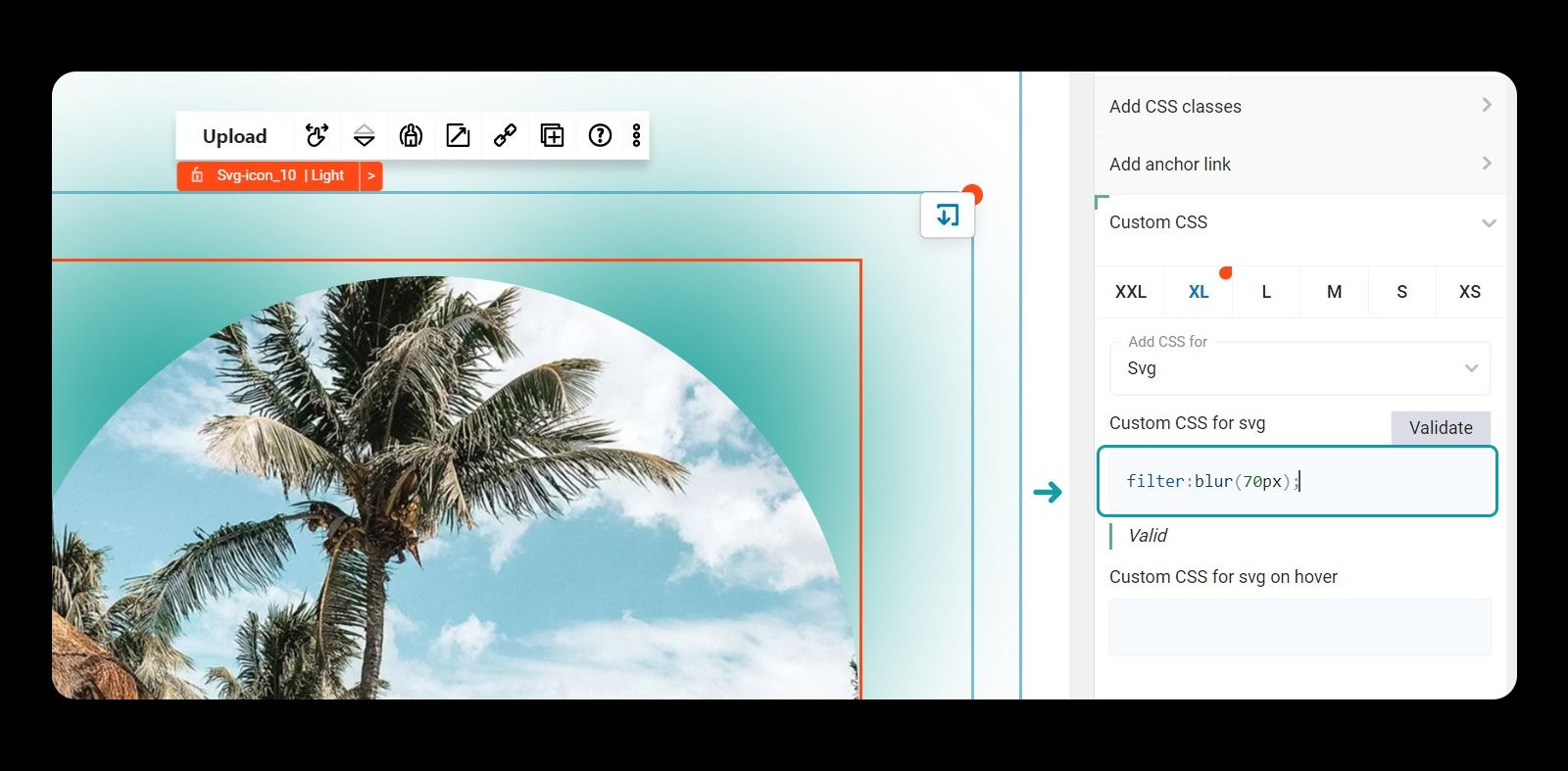Screen dimensions: 1568x771
Task: Select the Svg-icon_10 | Light label
Action: [280, 175]
